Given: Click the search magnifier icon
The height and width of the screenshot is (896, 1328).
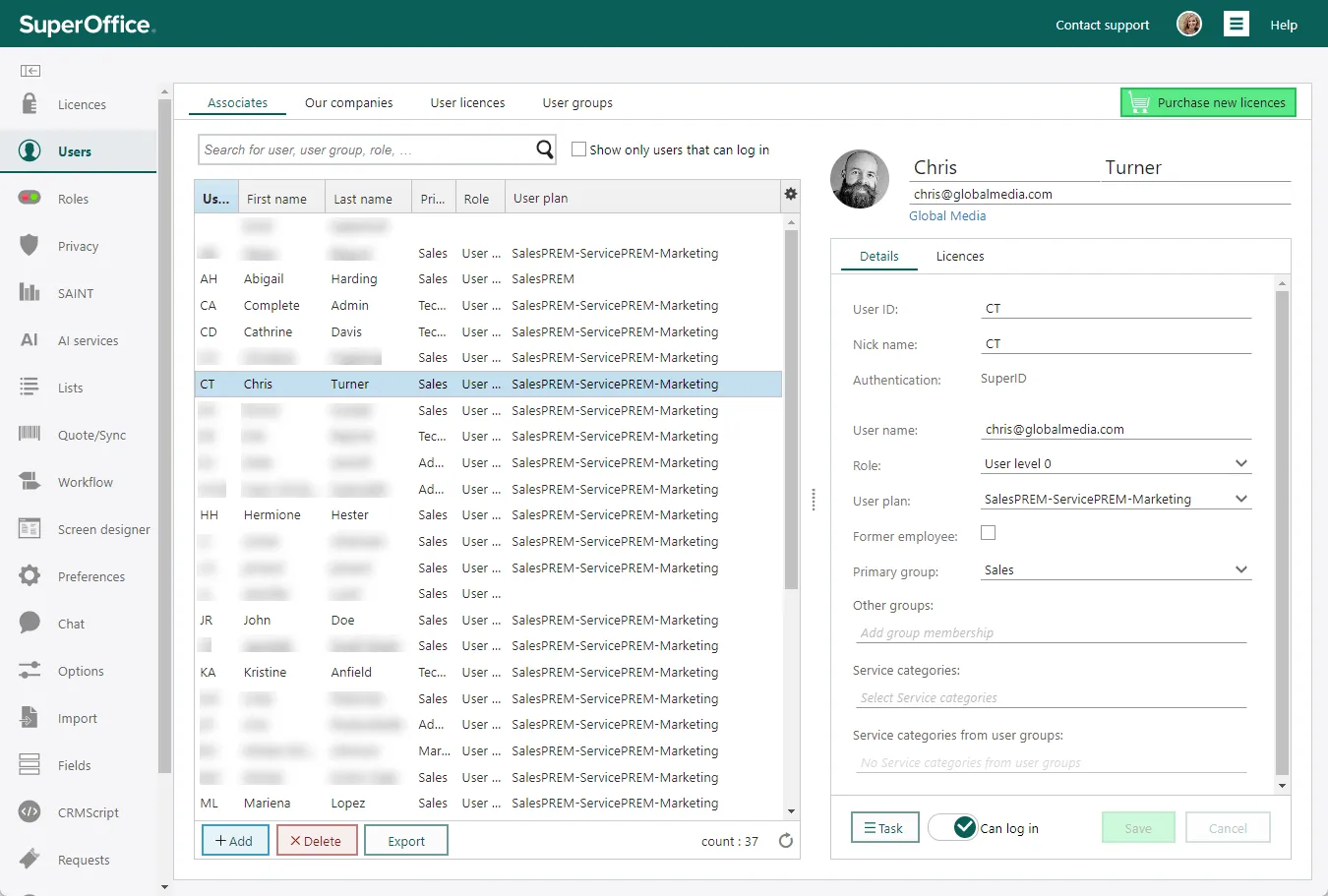Looking at the screenshot, I should (544, 149).
